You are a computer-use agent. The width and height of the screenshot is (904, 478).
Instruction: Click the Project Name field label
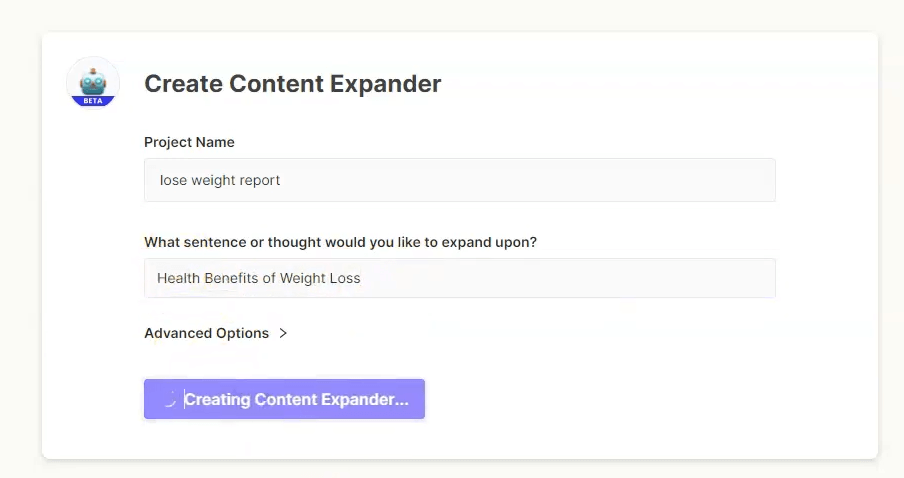(x=189, y=142)
